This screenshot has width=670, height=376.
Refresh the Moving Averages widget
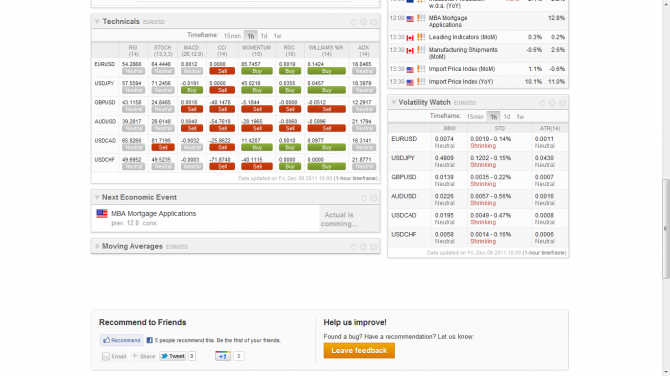pos(353,247)
